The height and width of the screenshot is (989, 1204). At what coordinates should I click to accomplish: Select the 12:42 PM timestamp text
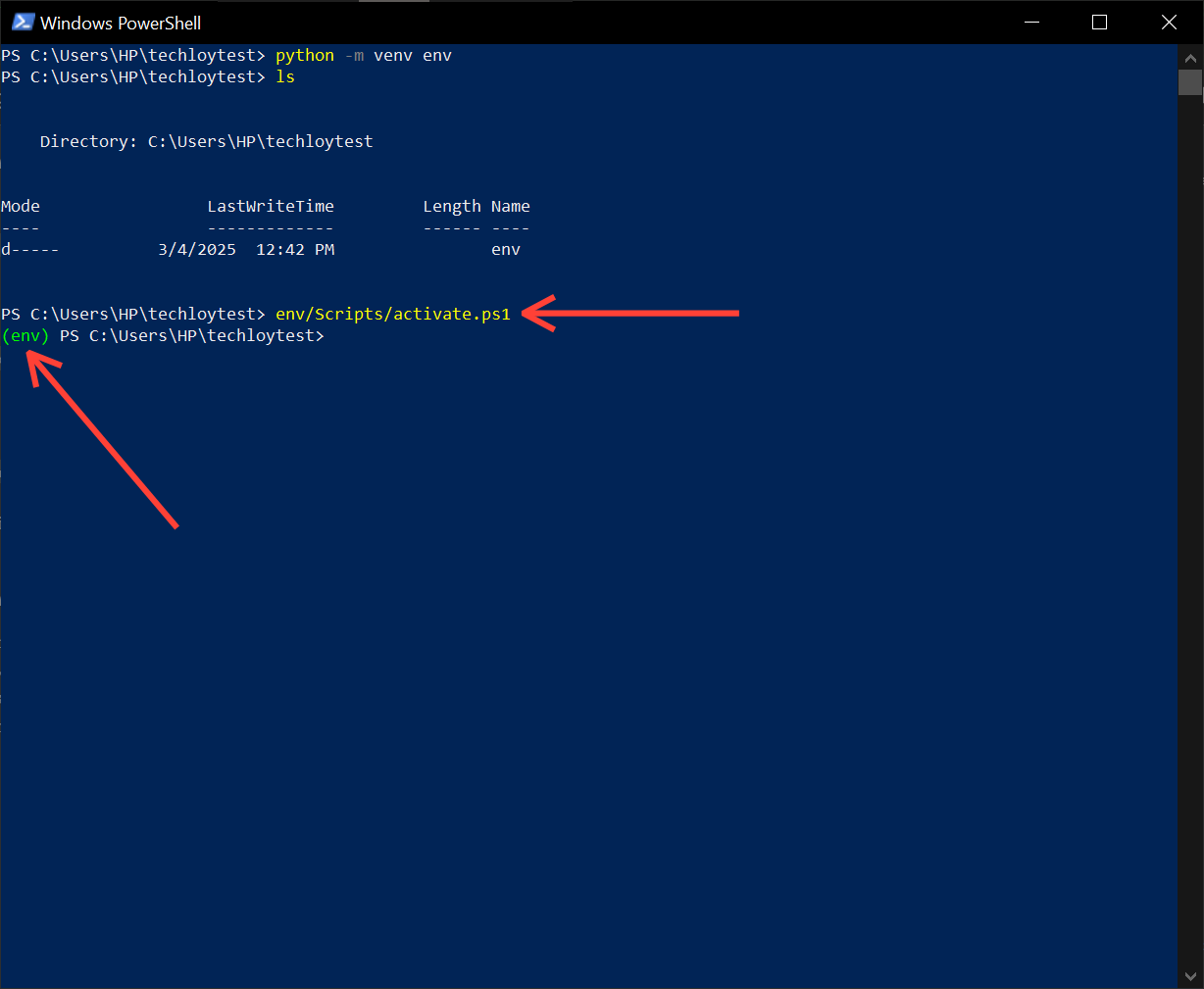tap(294, 249)
